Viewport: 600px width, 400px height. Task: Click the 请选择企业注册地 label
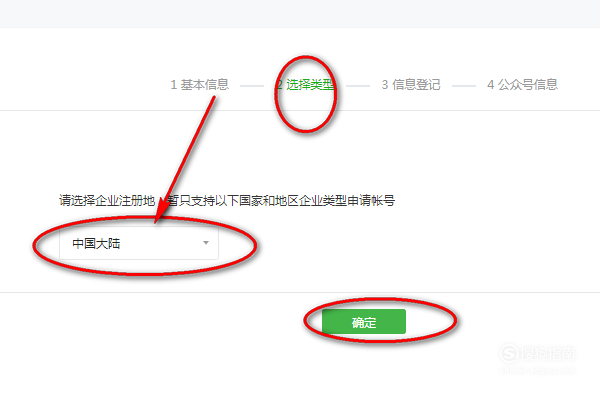pyautogui.click(x=107, y=200)
